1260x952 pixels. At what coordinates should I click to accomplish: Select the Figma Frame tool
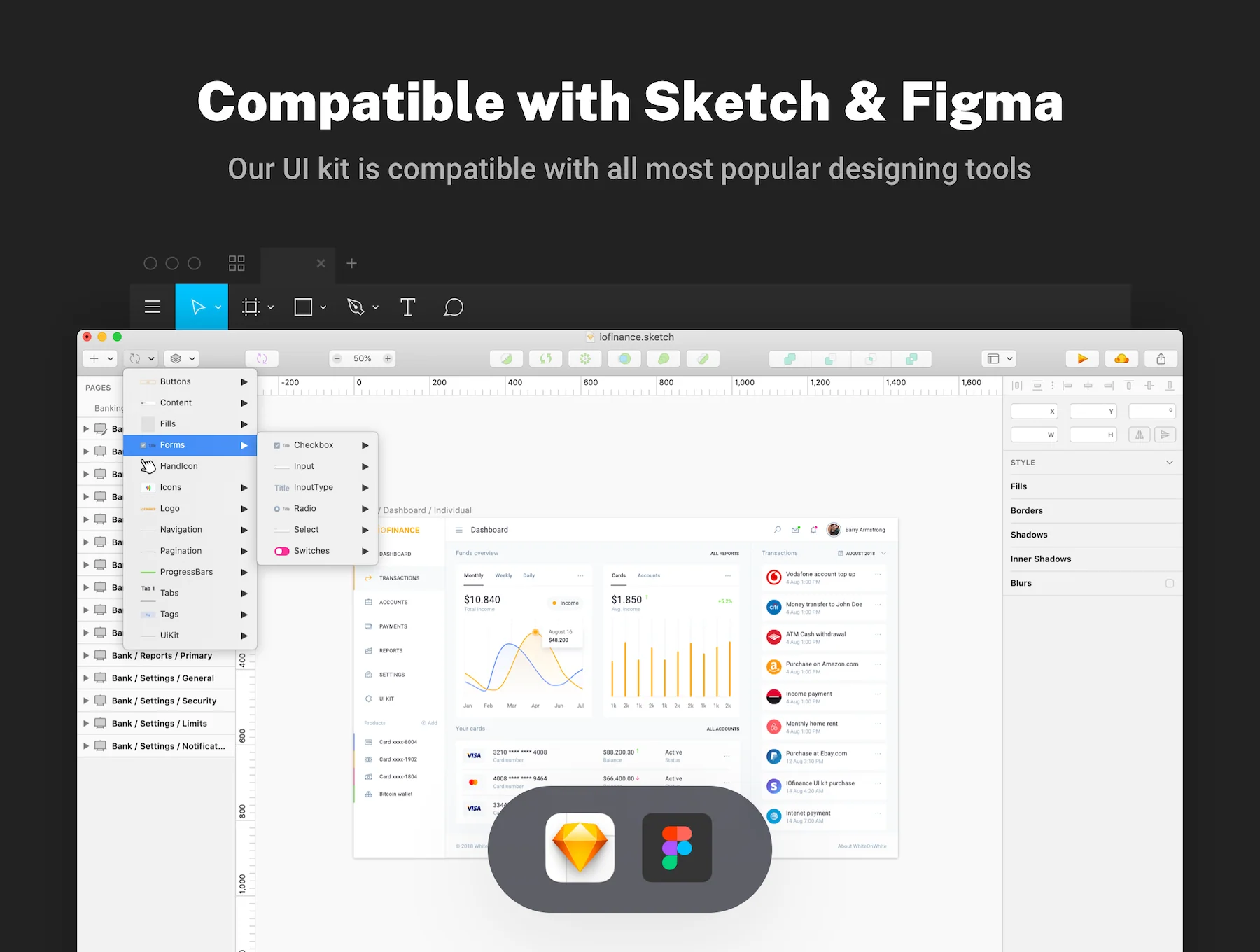point(251,307)
